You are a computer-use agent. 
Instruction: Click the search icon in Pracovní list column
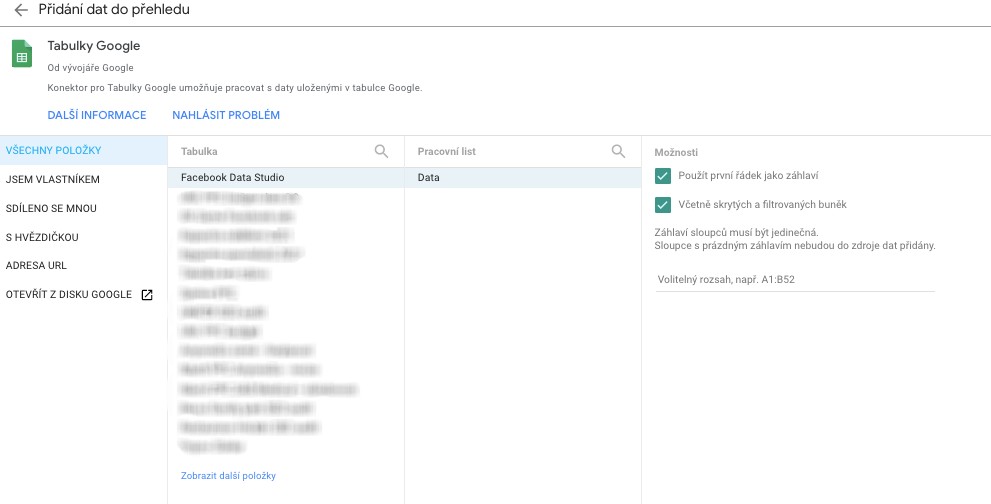pos(618,151)
